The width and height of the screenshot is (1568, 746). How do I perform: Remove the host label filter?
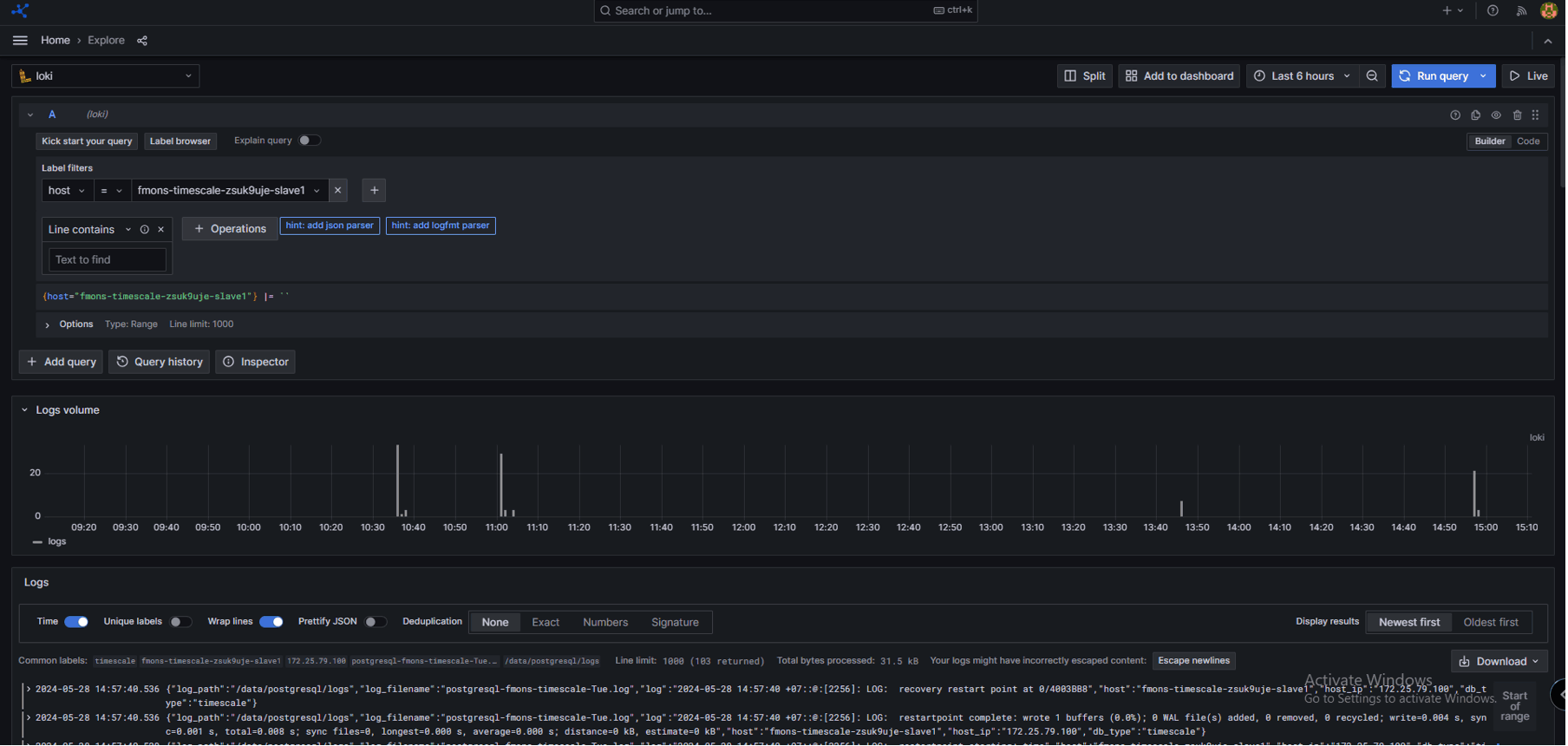click(x=338, y=191)
